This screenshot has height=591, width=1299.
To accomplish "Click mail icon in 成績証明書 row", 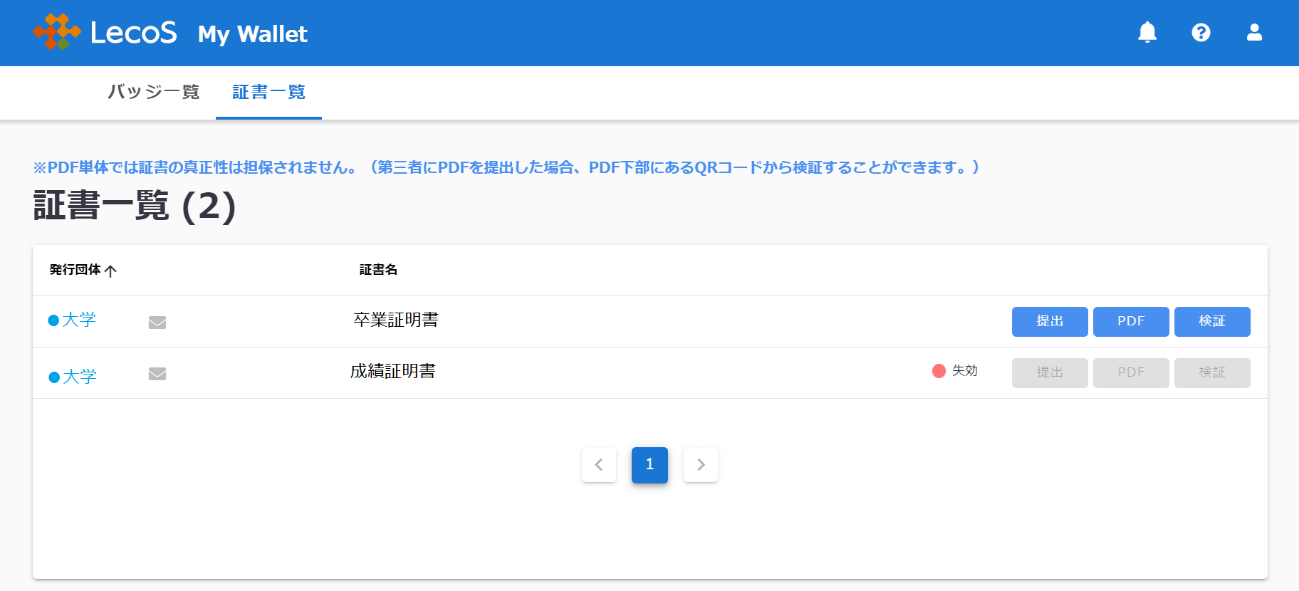I will 157,374.
